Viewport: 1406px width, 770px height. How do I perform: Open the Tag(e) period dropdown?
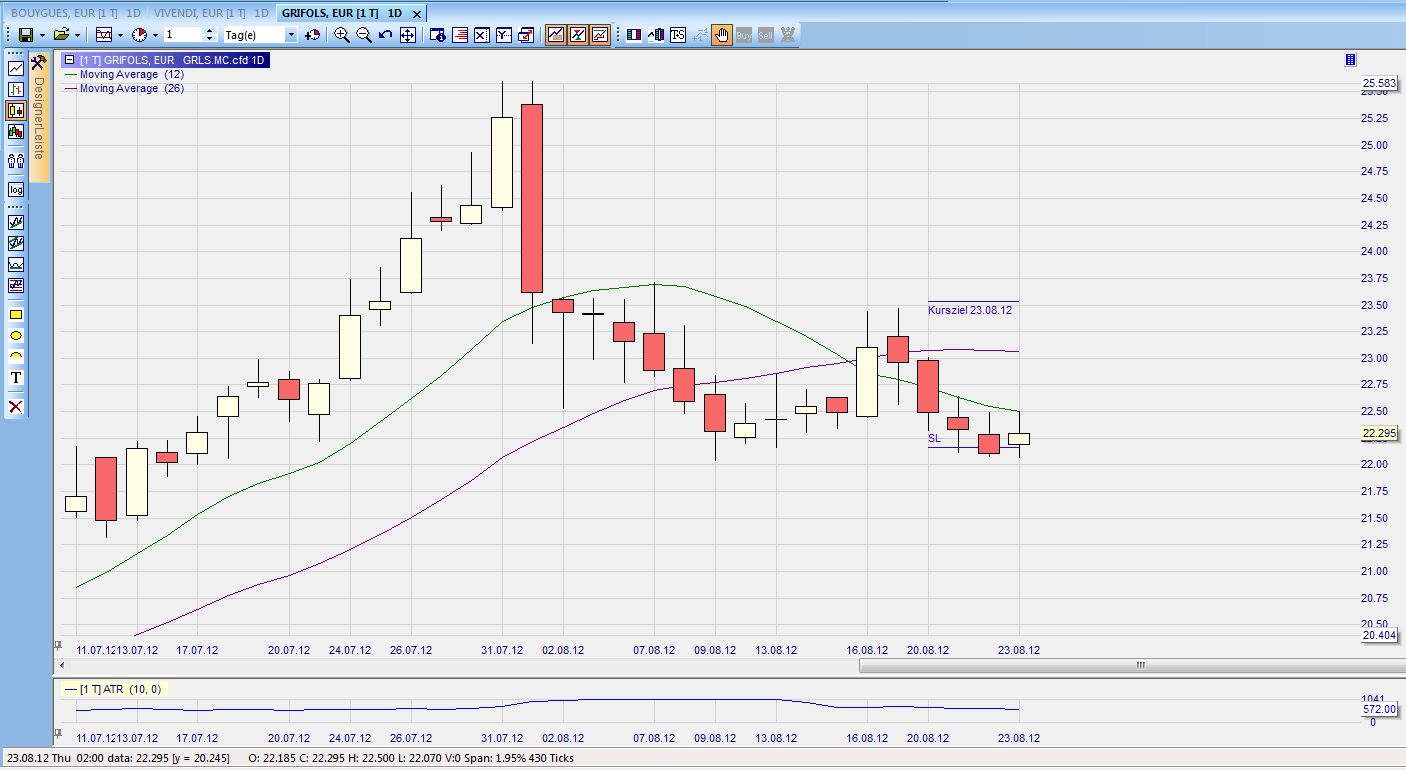pyautogui.click(x=291, y=35)
